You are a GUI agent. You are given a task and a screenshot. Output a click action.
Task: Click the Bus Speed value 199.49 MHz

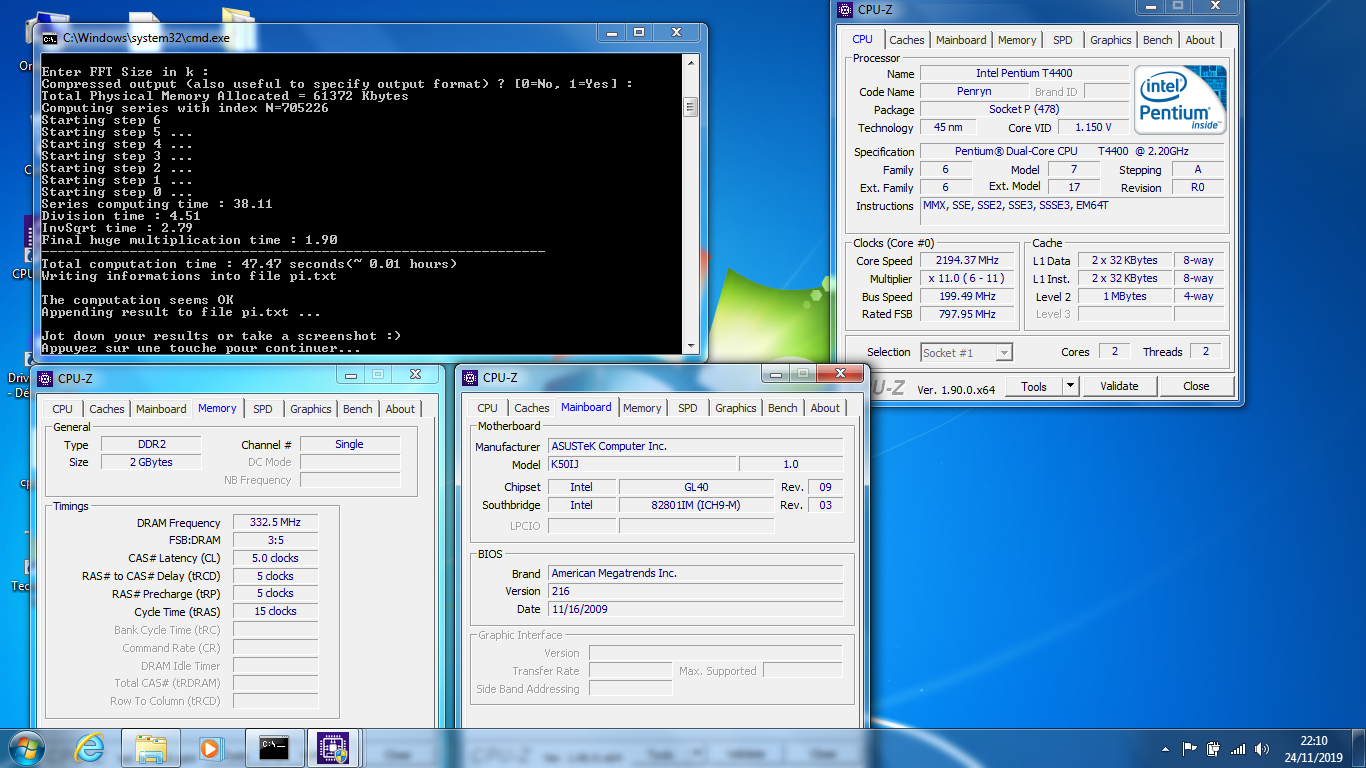click(x=967, y=297)
